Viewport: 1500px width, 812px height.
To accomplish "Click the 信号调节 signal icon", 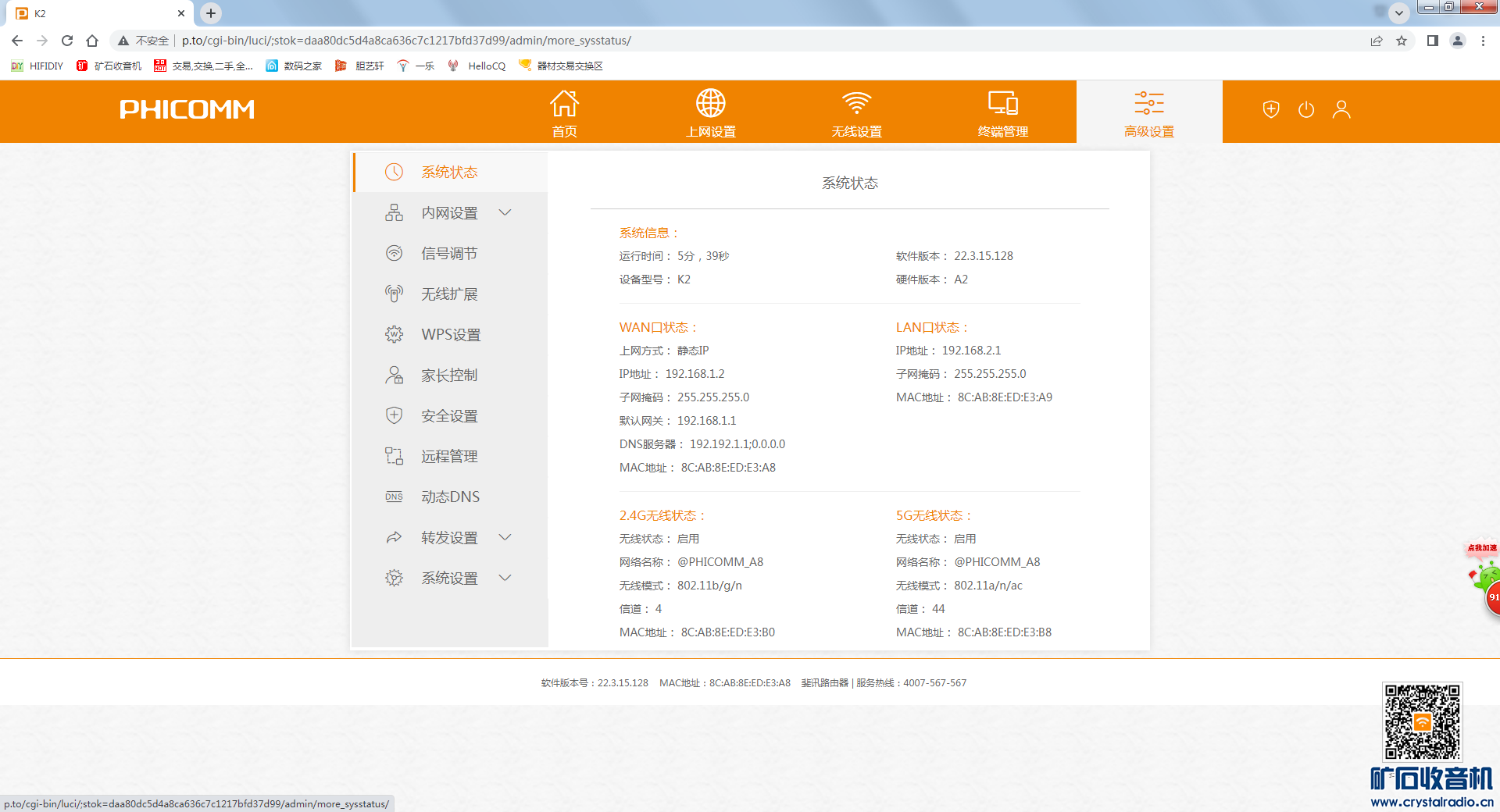I will 394,253.
